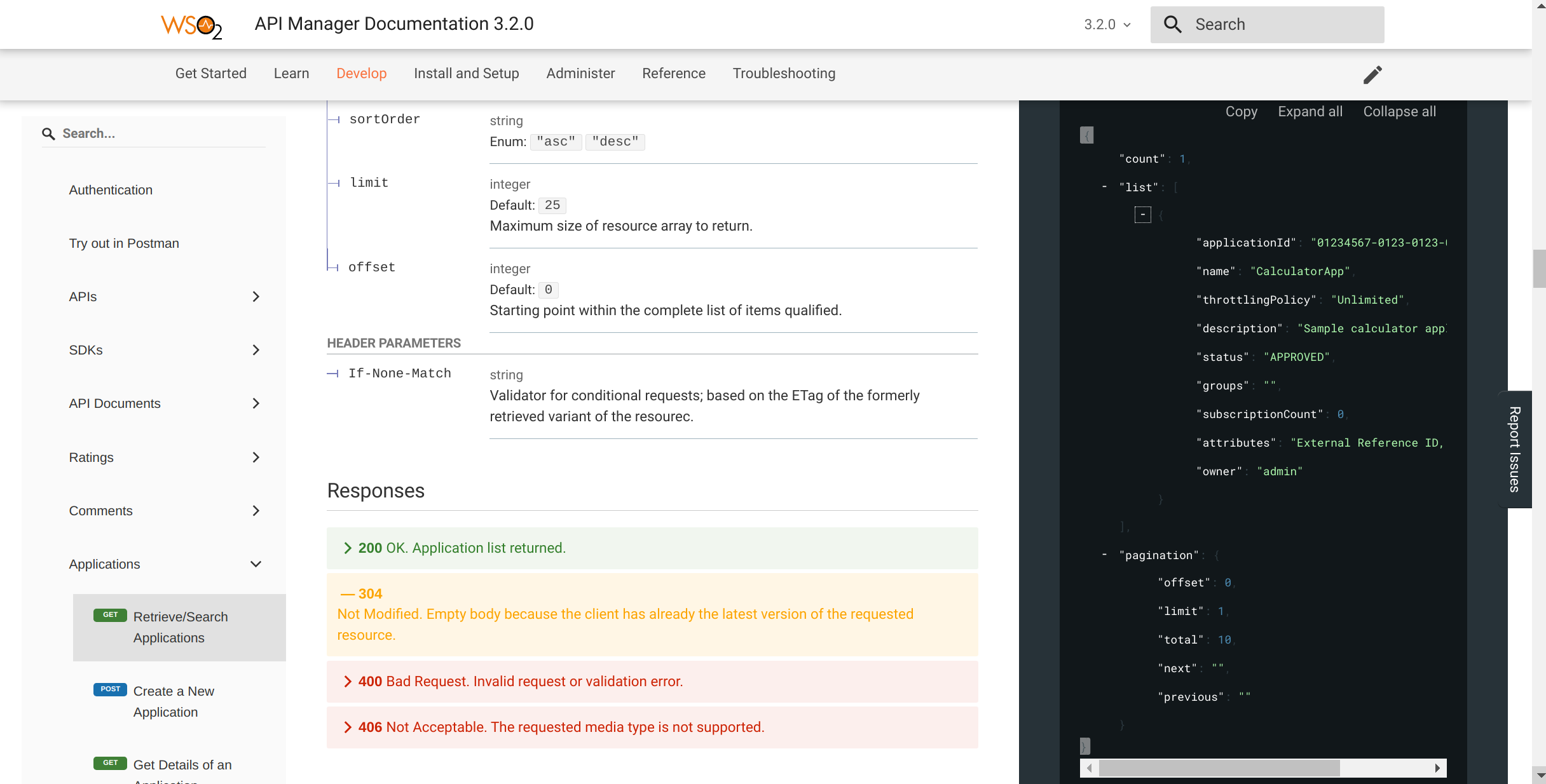This screenshot has height=784, width=1546.
Task: Click POST badge for Create a New Application
Action: pyautogui.click(x=110, y=689)
